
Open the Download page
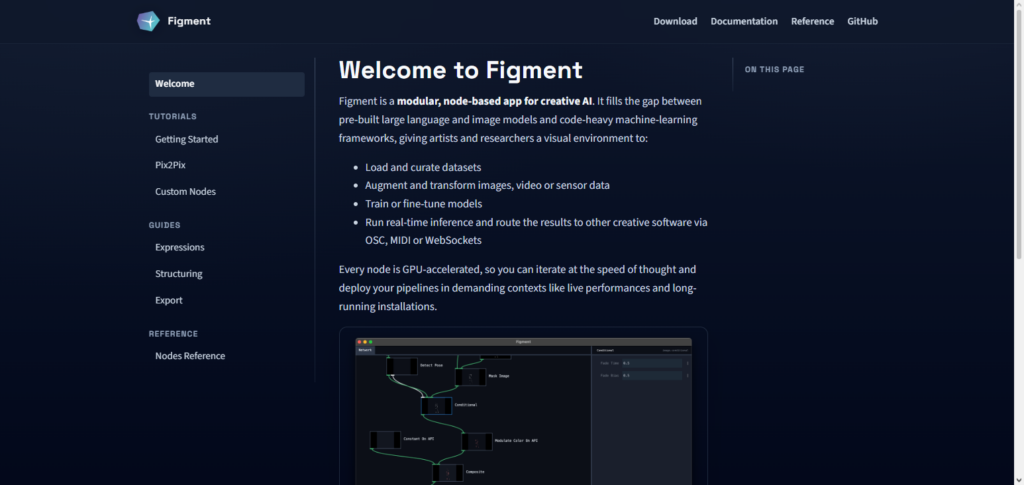pyautogui.click(x=675, y=21)
